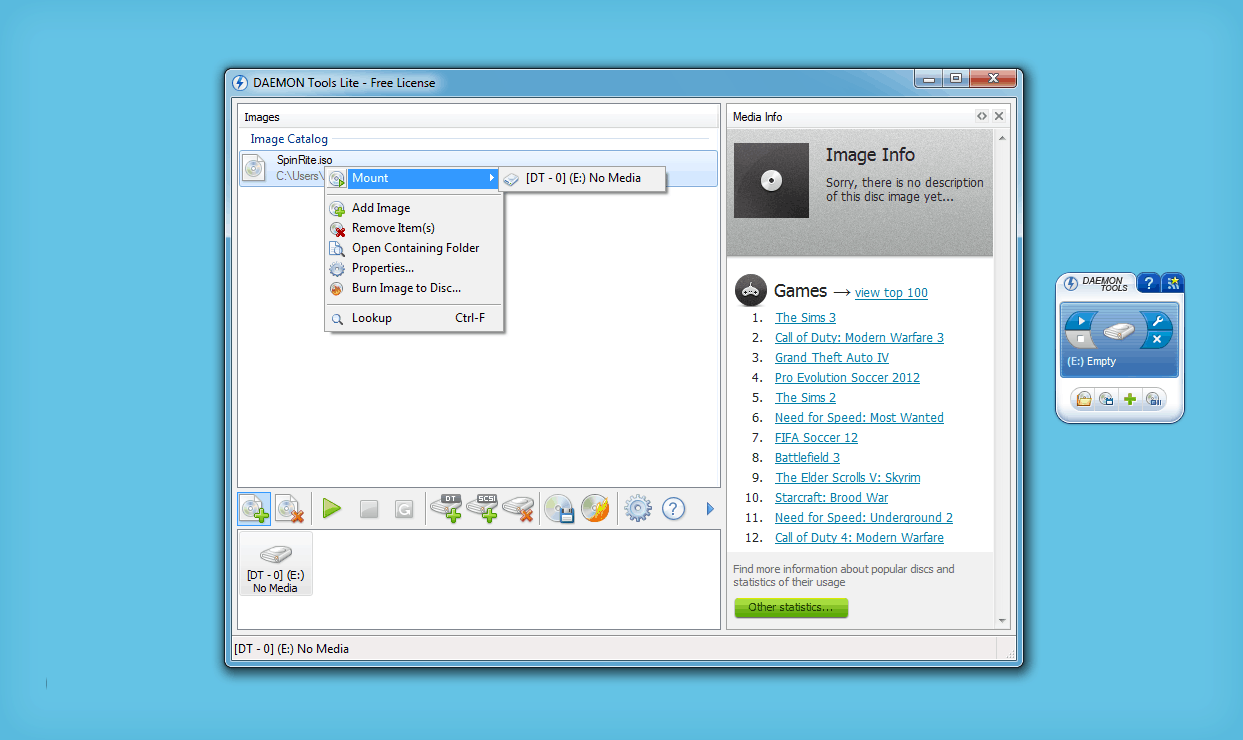Open The Elder Scrolls V: Skyrim link
Viewport: 1243px width, 740px height.
pyautogui.click(x=847, y=478)
